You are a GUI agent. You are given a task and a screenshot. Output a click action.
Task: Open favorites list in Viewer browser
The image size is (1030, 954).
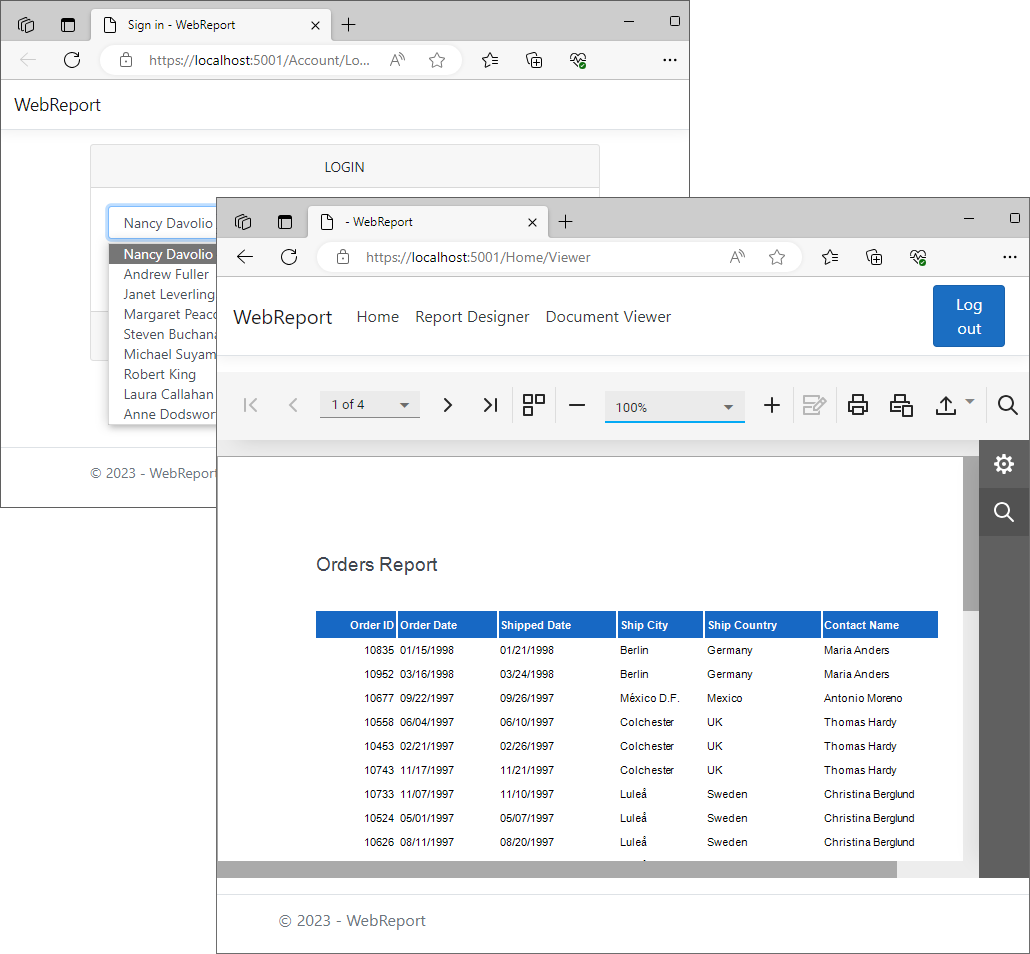pyautogui.click(x=830, y=257)
